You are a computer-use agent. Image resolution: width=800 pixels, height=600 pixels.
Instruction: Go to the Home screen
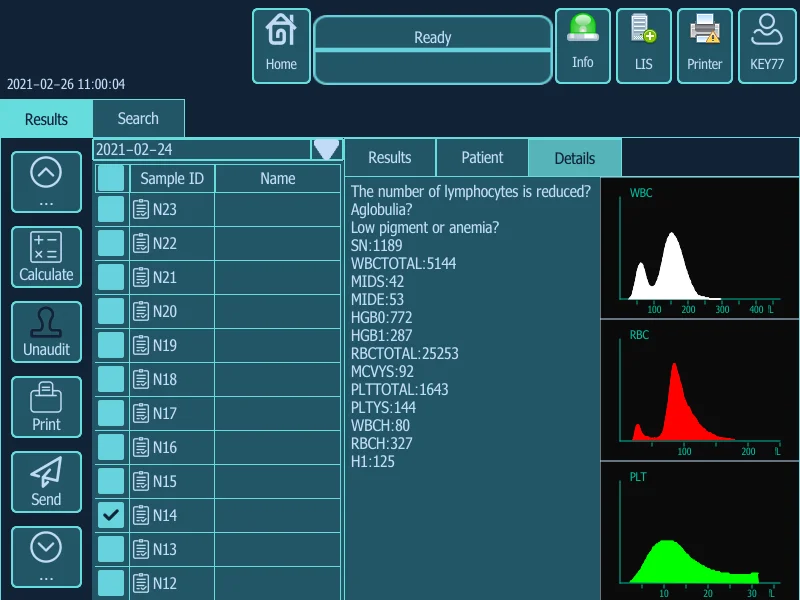coord(281,46)
